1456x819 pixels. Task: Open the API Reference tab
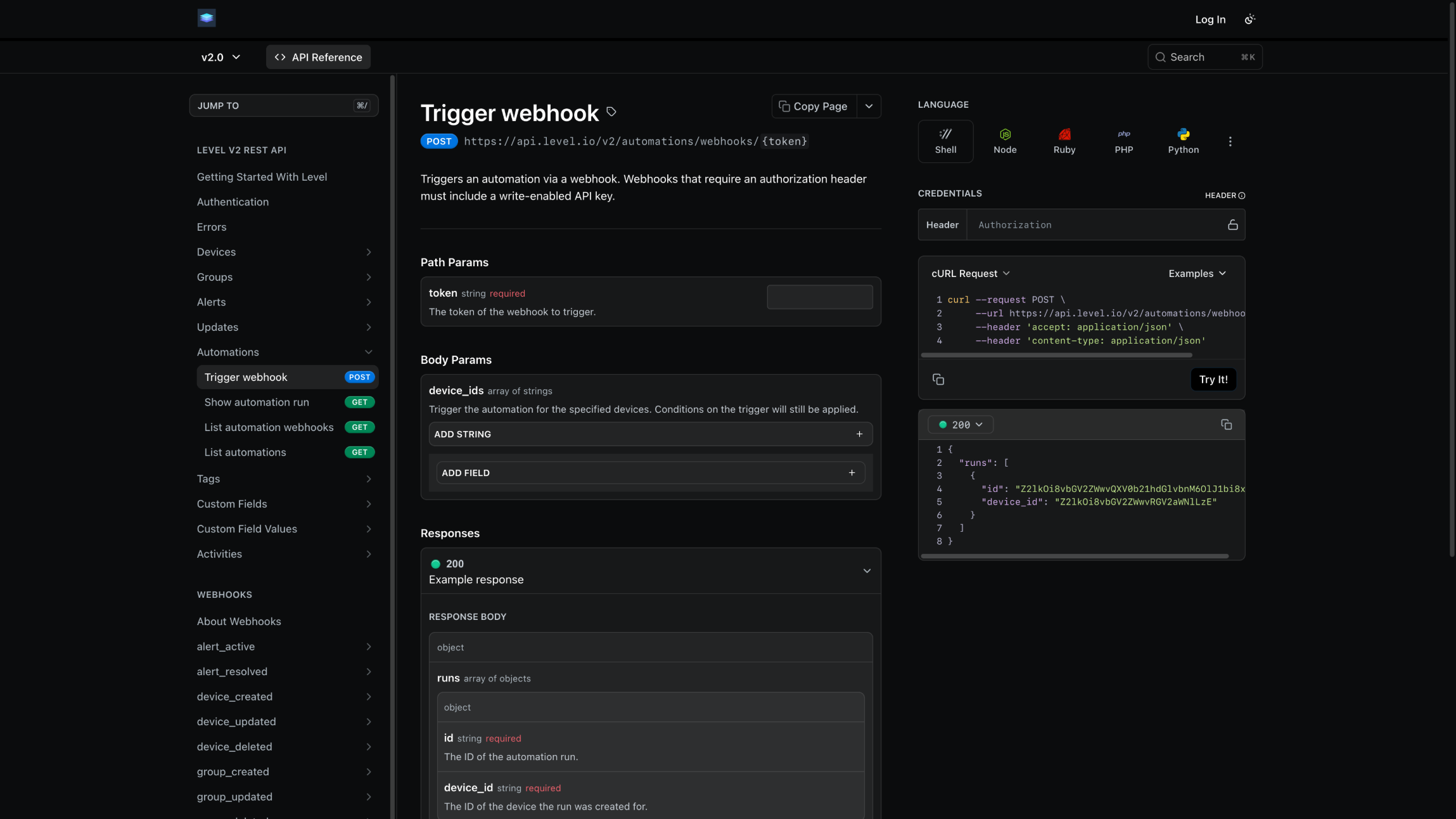coord(318,57)
